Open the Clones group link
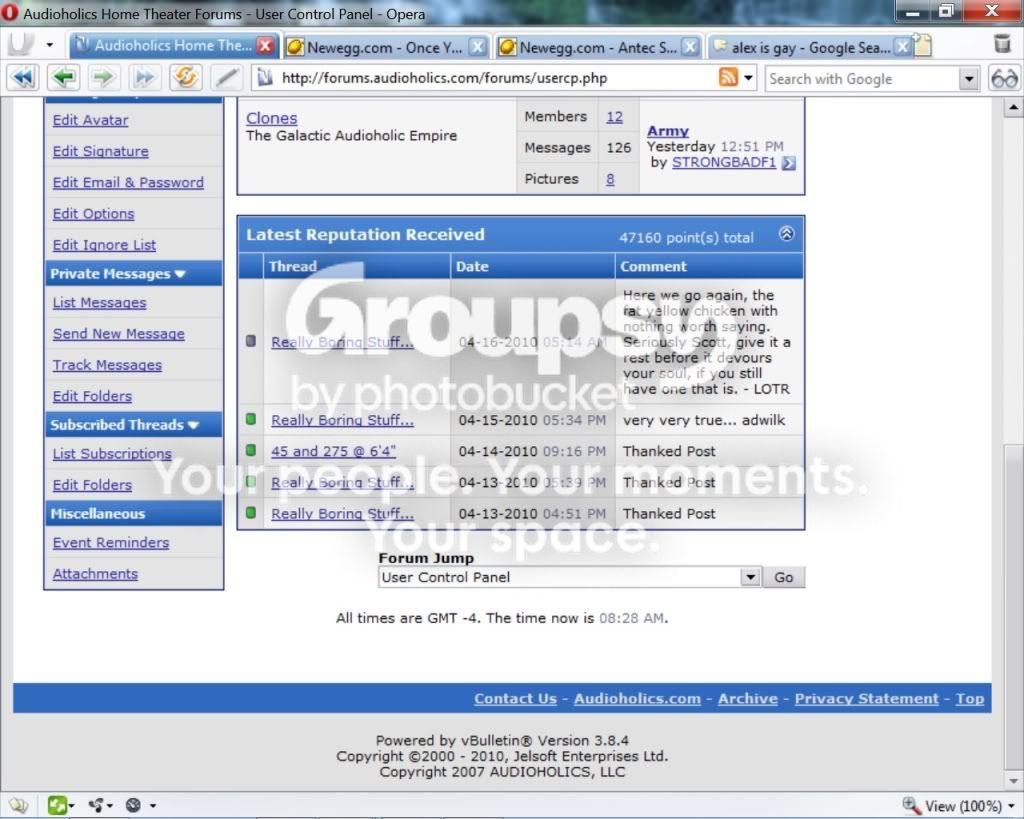 coord(271,118)
